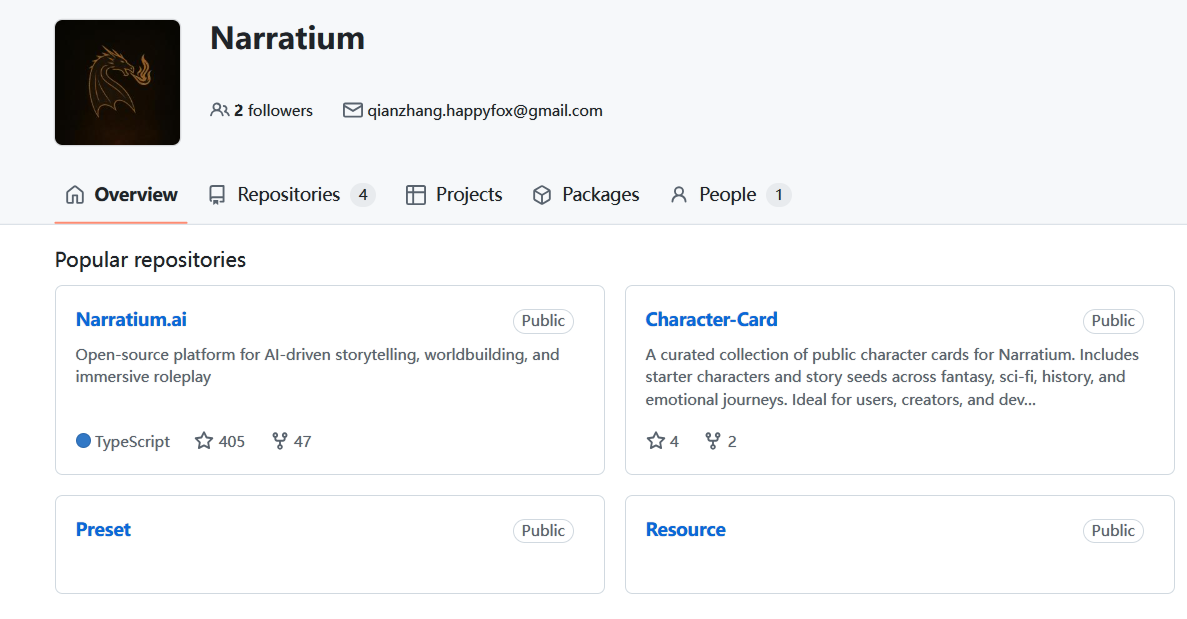
Task: Click the Projects table icon
Action: tap(416, 195)
